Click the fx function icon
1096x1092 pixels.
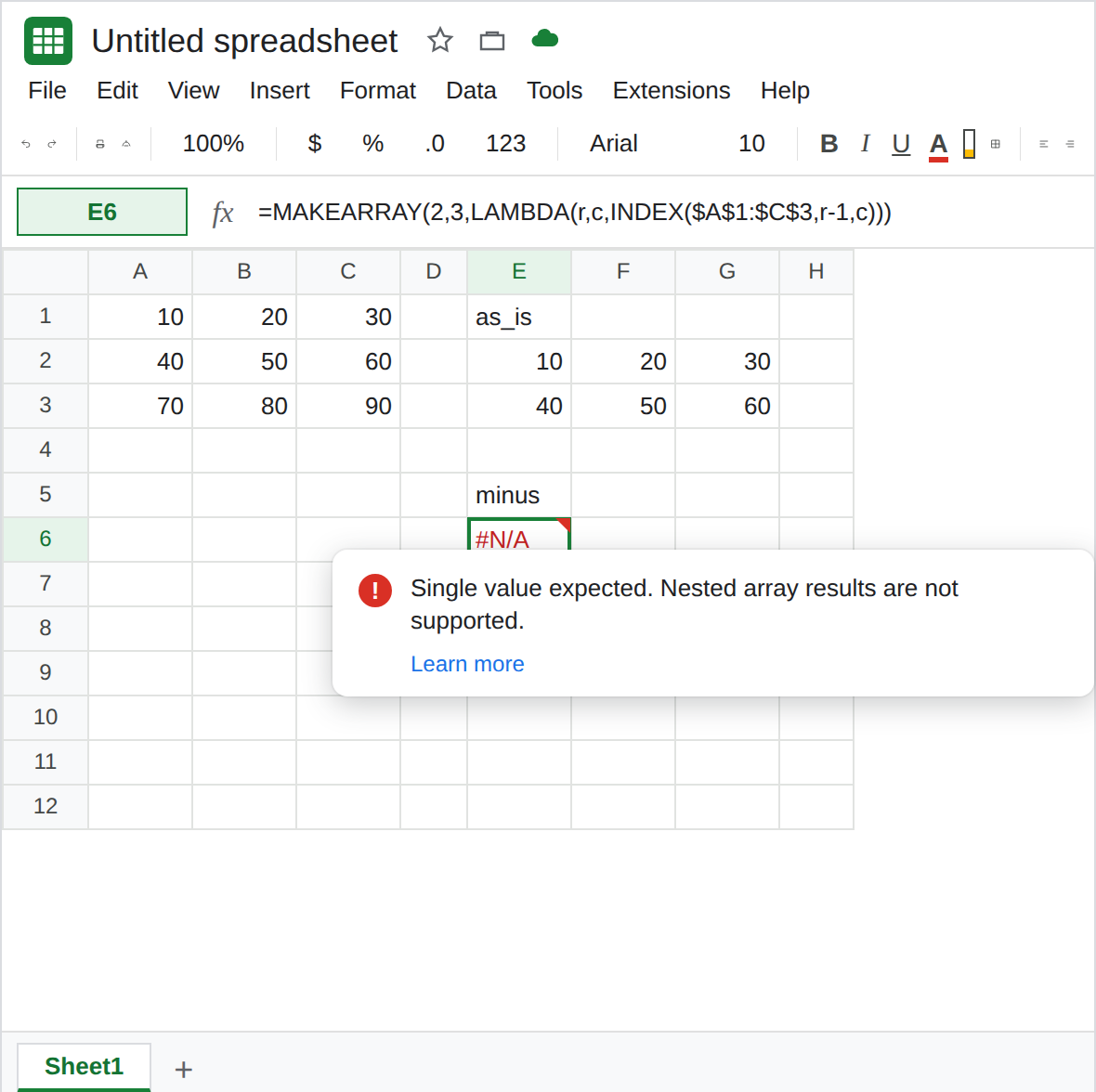[222, 213]
